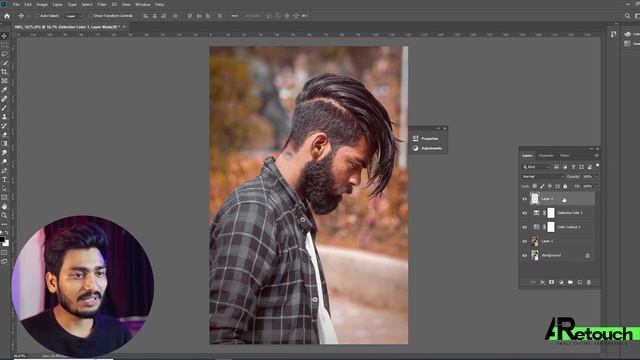Open the File menu

[x=16, y=4]
